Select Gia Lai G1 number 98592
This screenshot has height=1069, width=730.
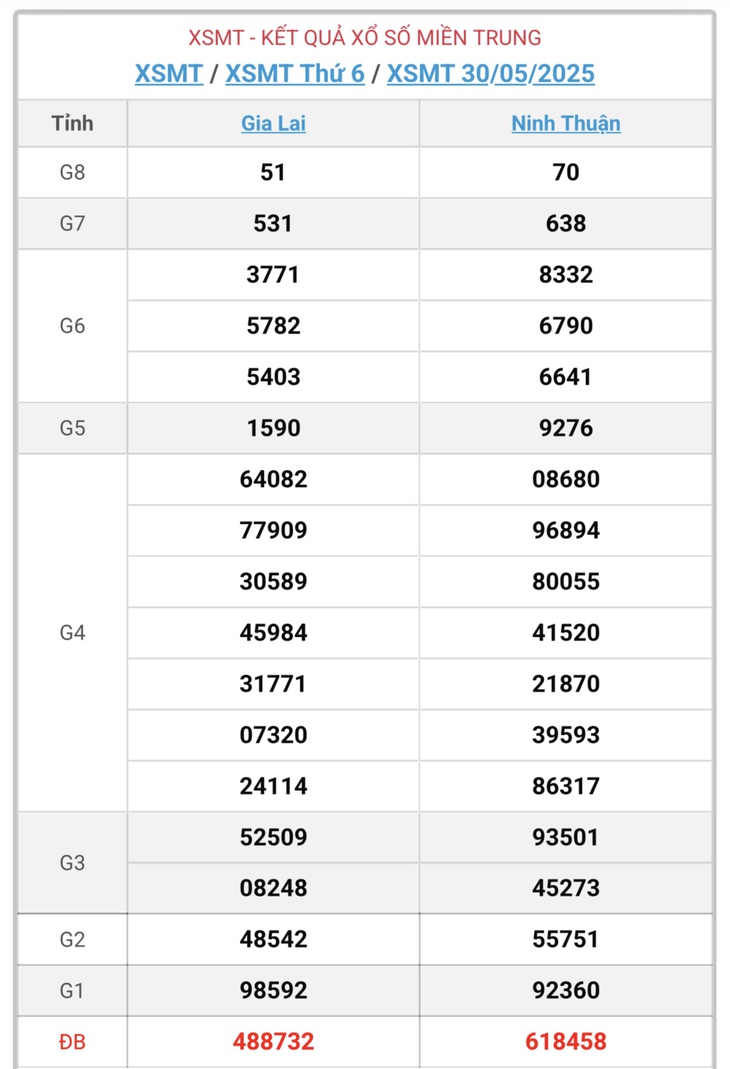[273, 991]
